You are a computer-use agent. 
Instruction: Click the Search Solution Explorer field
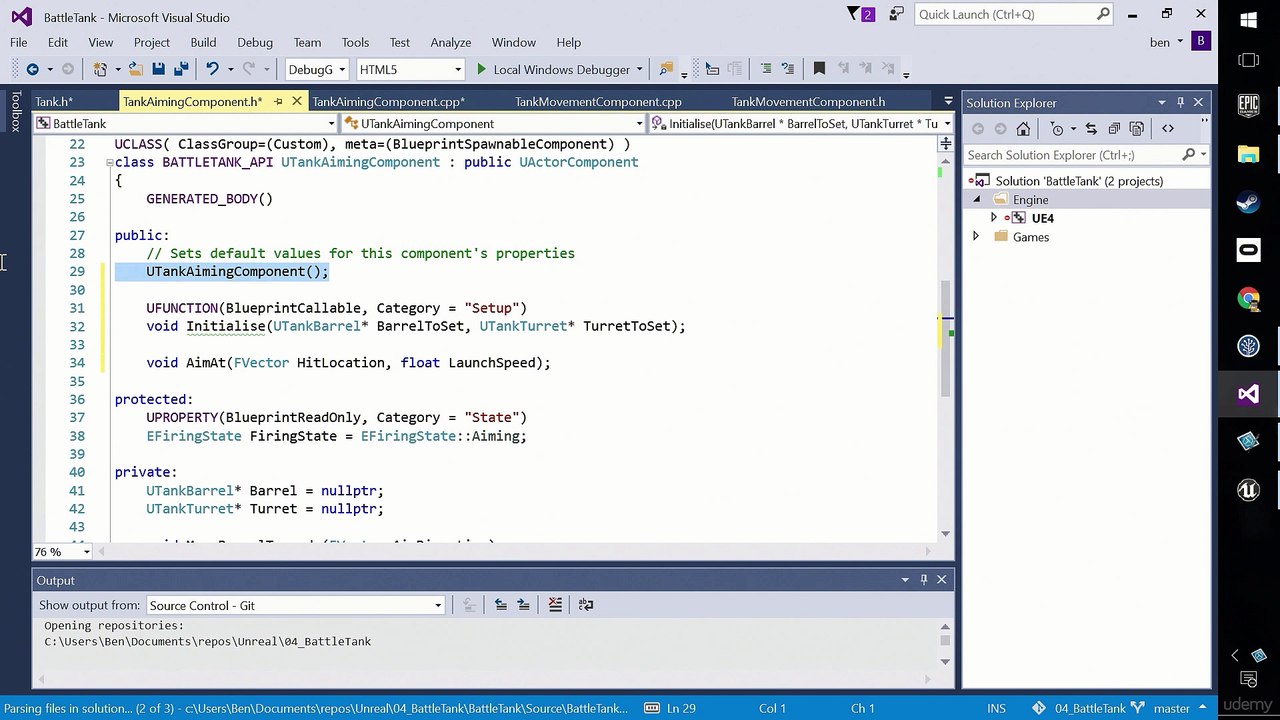1074,155
